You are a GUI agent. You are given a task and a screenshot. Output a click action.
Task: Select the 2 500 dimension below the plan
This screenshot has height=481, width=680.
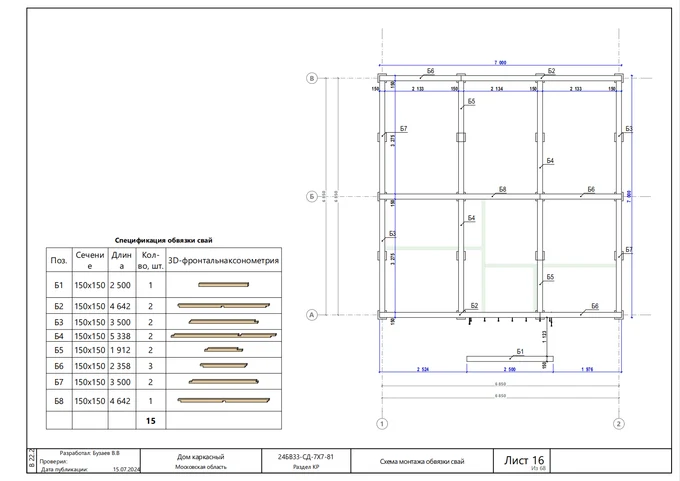(x=509, y=370)
